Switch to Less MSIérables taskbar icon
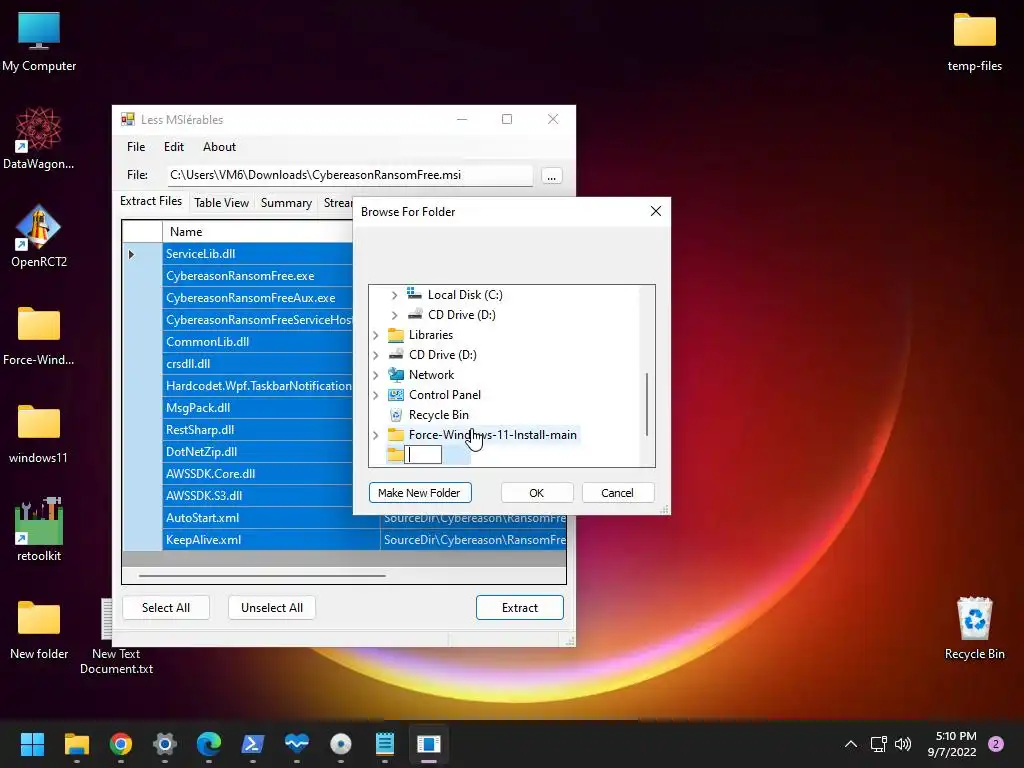The height and width of the screenshot is (768, 1024). [x=429, y=744]
